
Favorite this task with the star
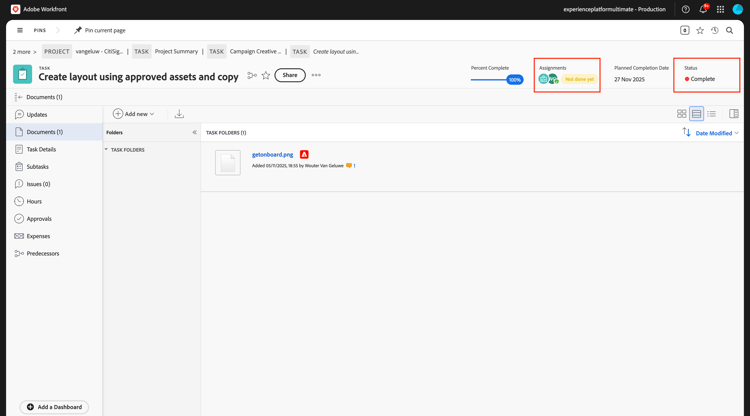(266, 75)
